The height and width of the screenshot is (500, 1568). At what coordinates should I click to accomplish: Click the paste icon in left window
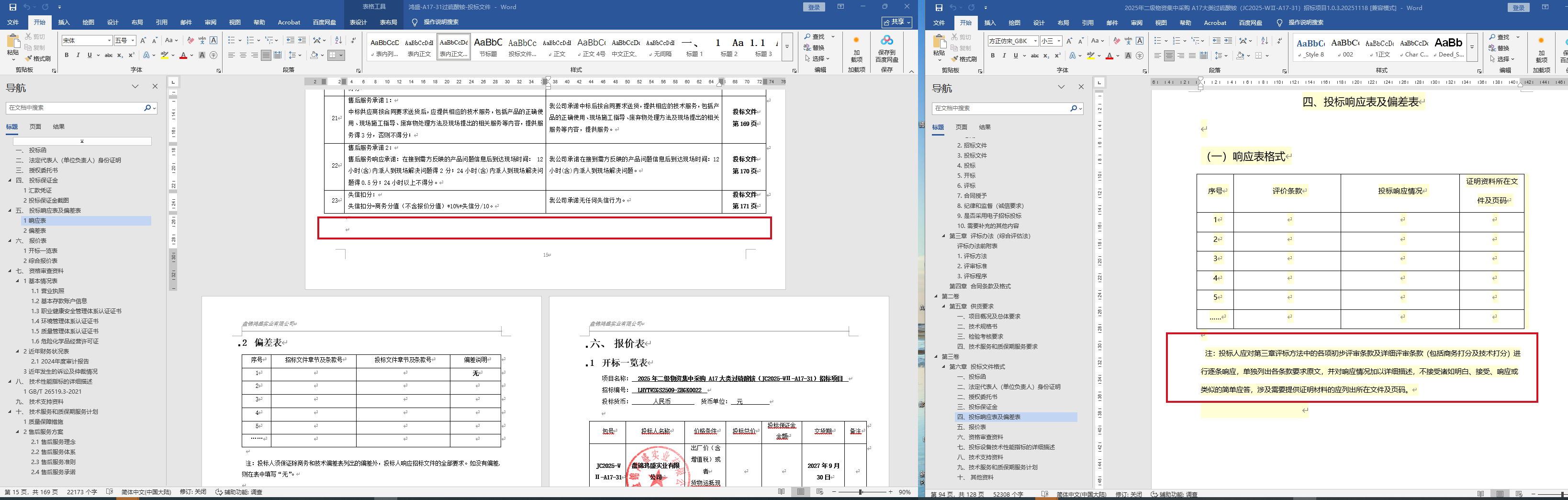point(13,41)
